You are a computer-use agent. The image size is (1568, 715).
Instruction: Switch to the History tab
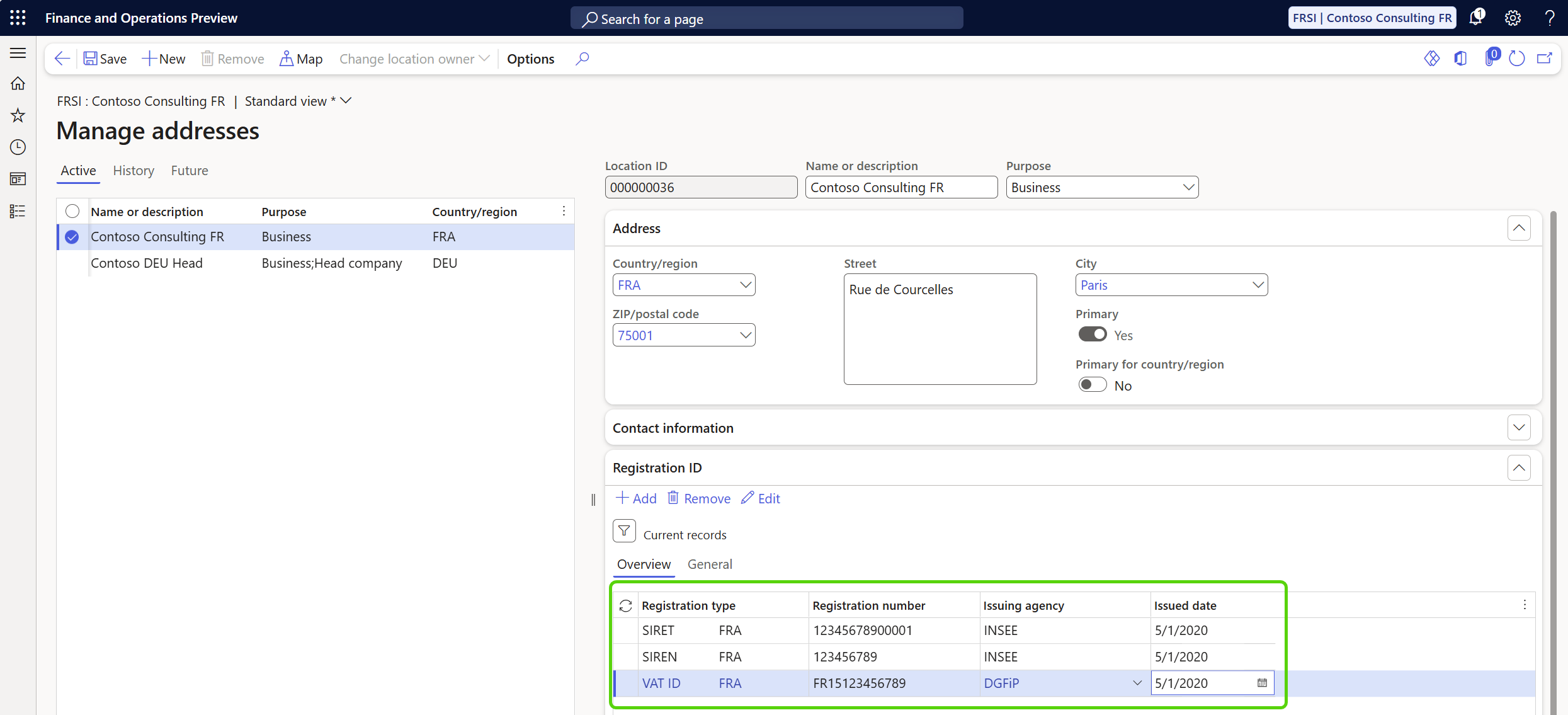134,171
